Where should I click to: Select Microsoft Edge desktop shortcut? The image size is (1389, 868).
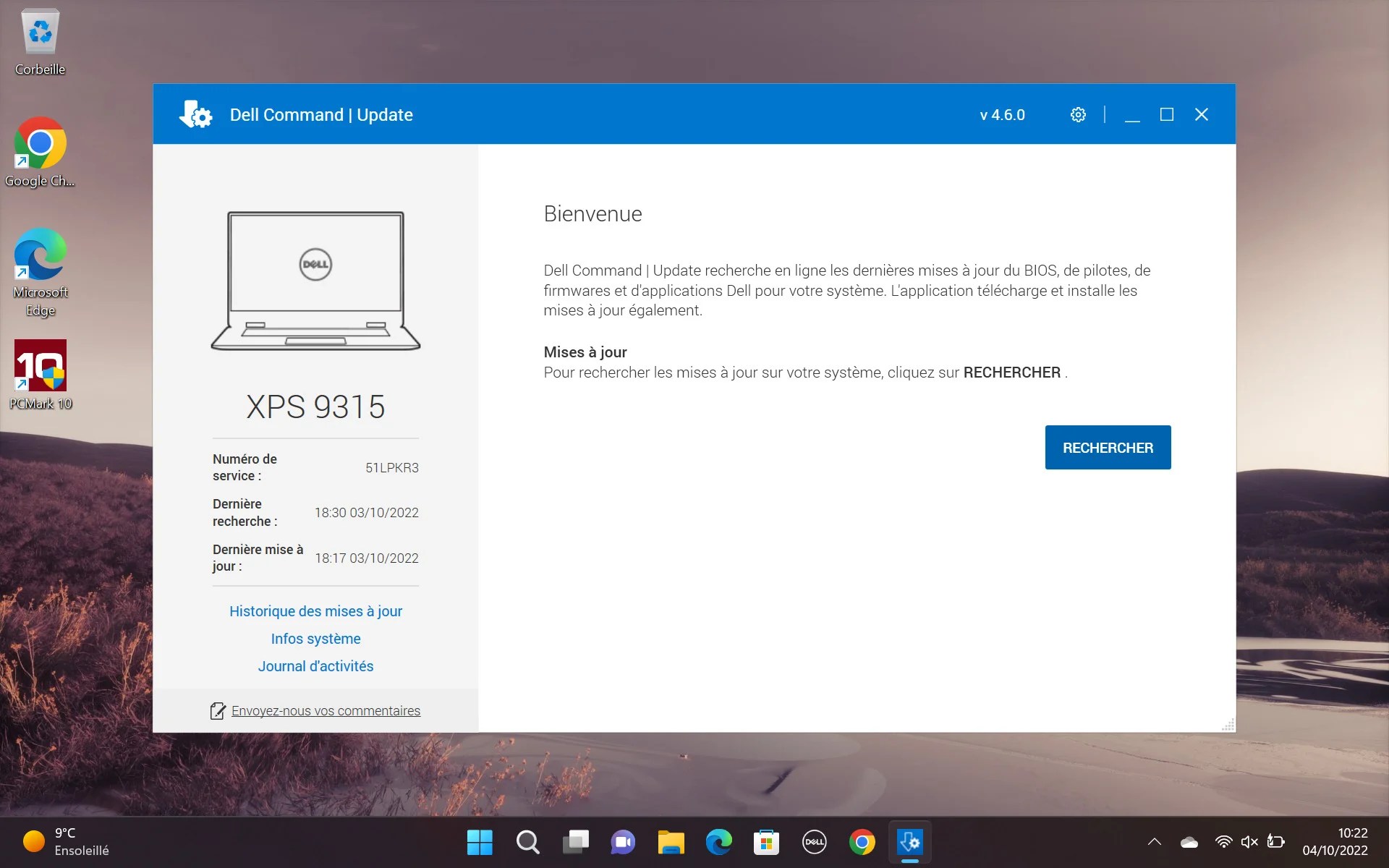tap(41, 273)
